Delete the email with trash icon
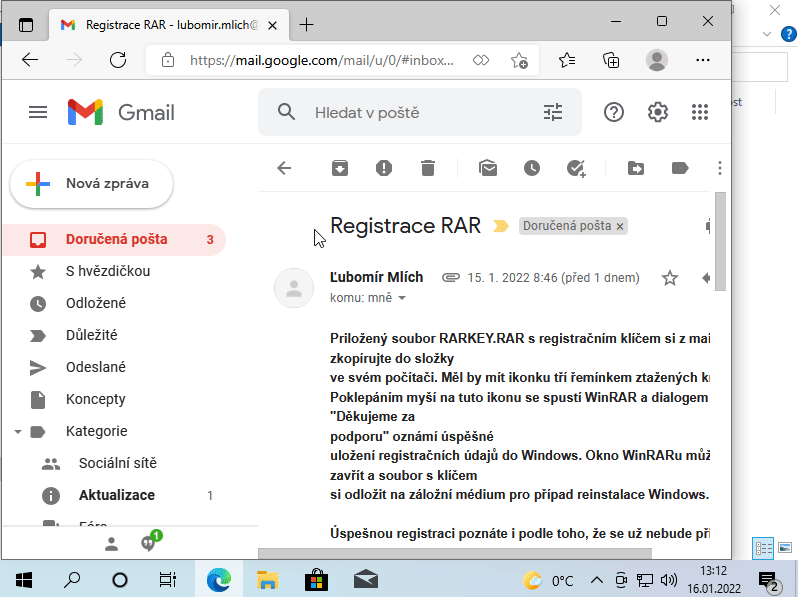The image size is (798, 597). click(428, 168)
